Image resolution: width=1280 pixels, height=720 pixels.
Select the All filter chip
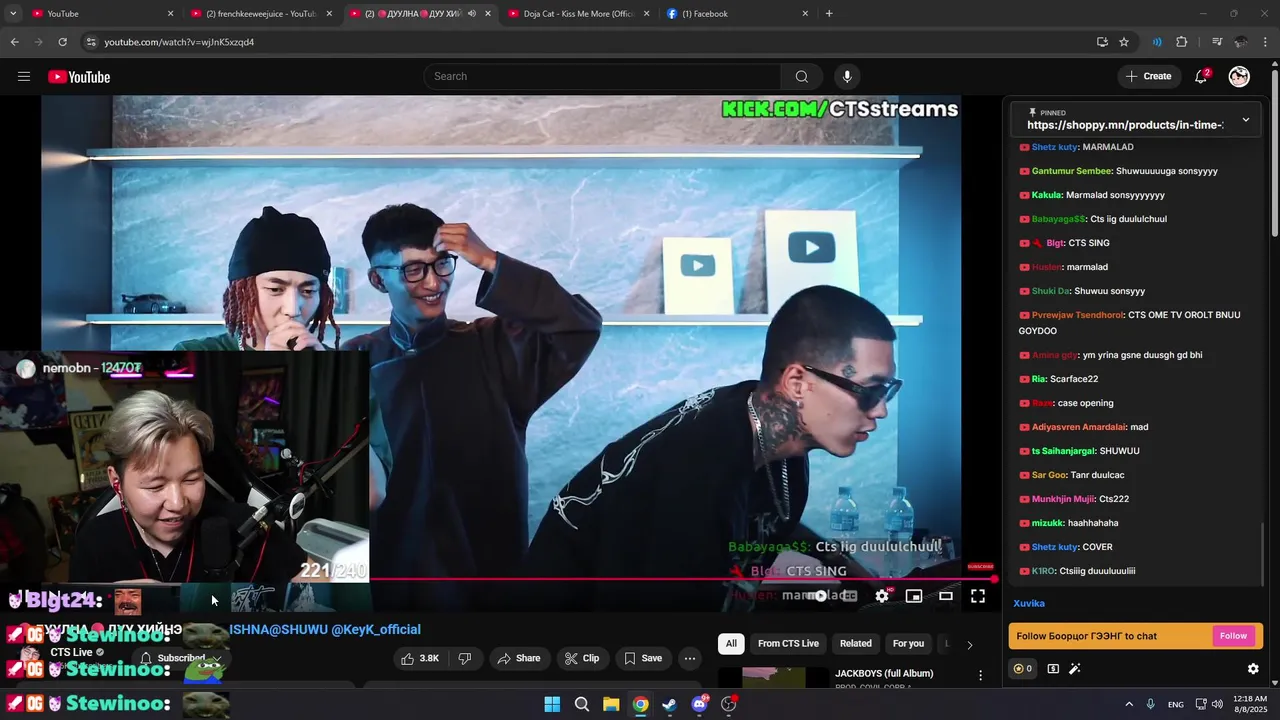point(731,644)
